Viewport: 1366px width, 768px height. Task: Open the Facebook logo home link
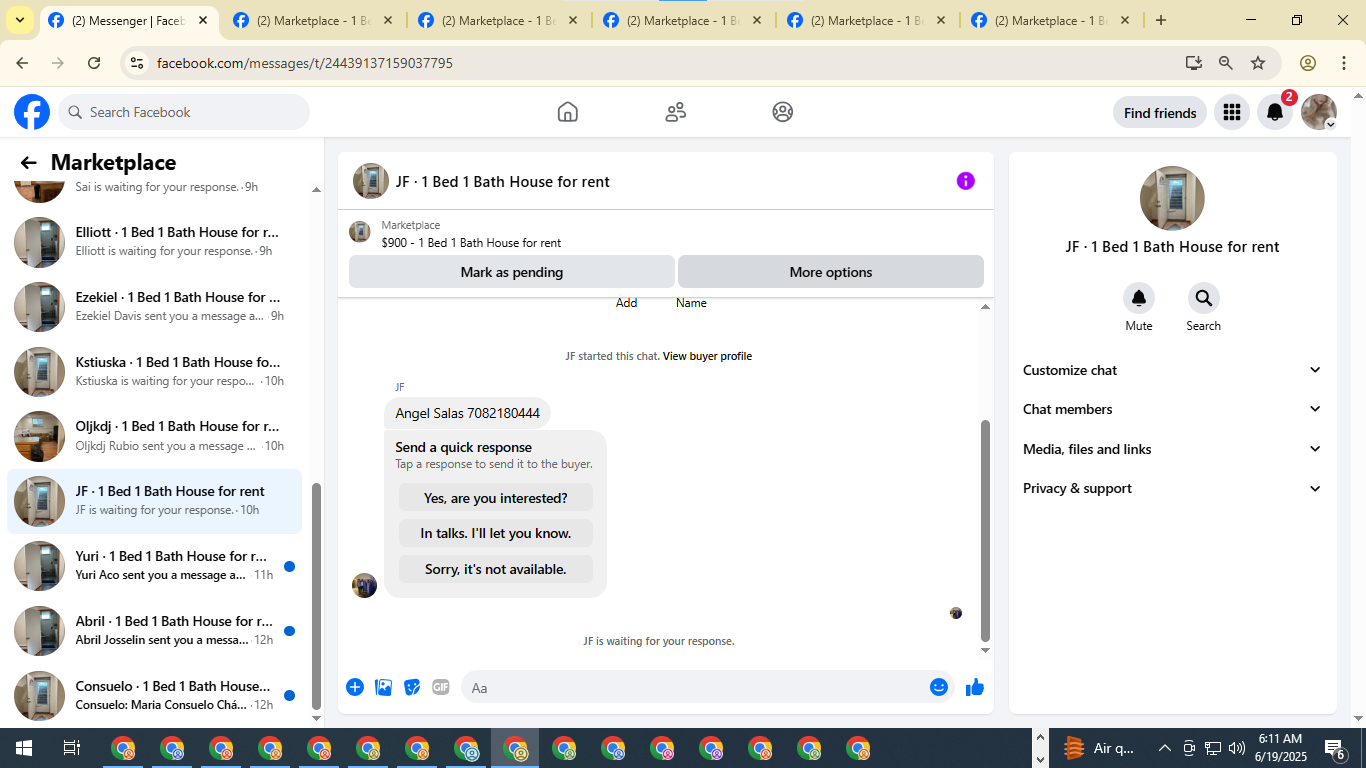32,112
